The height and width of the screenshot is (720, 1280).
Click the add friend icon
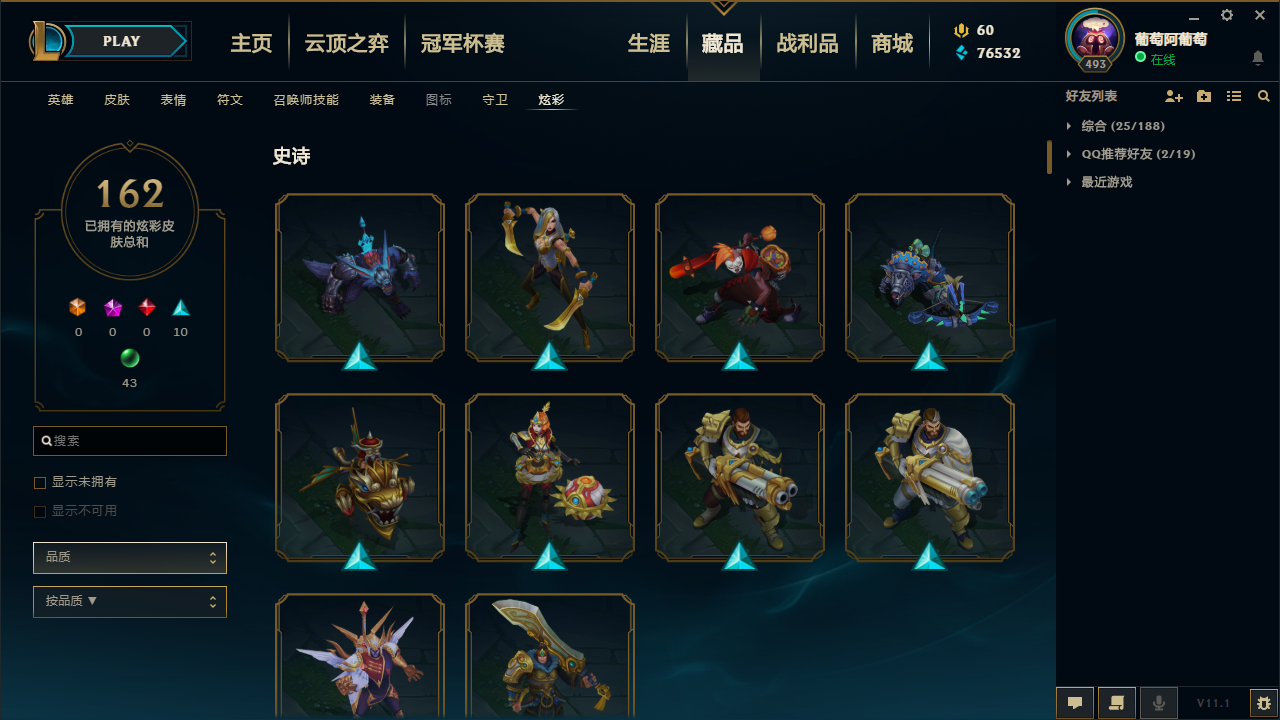point(1174,96)
